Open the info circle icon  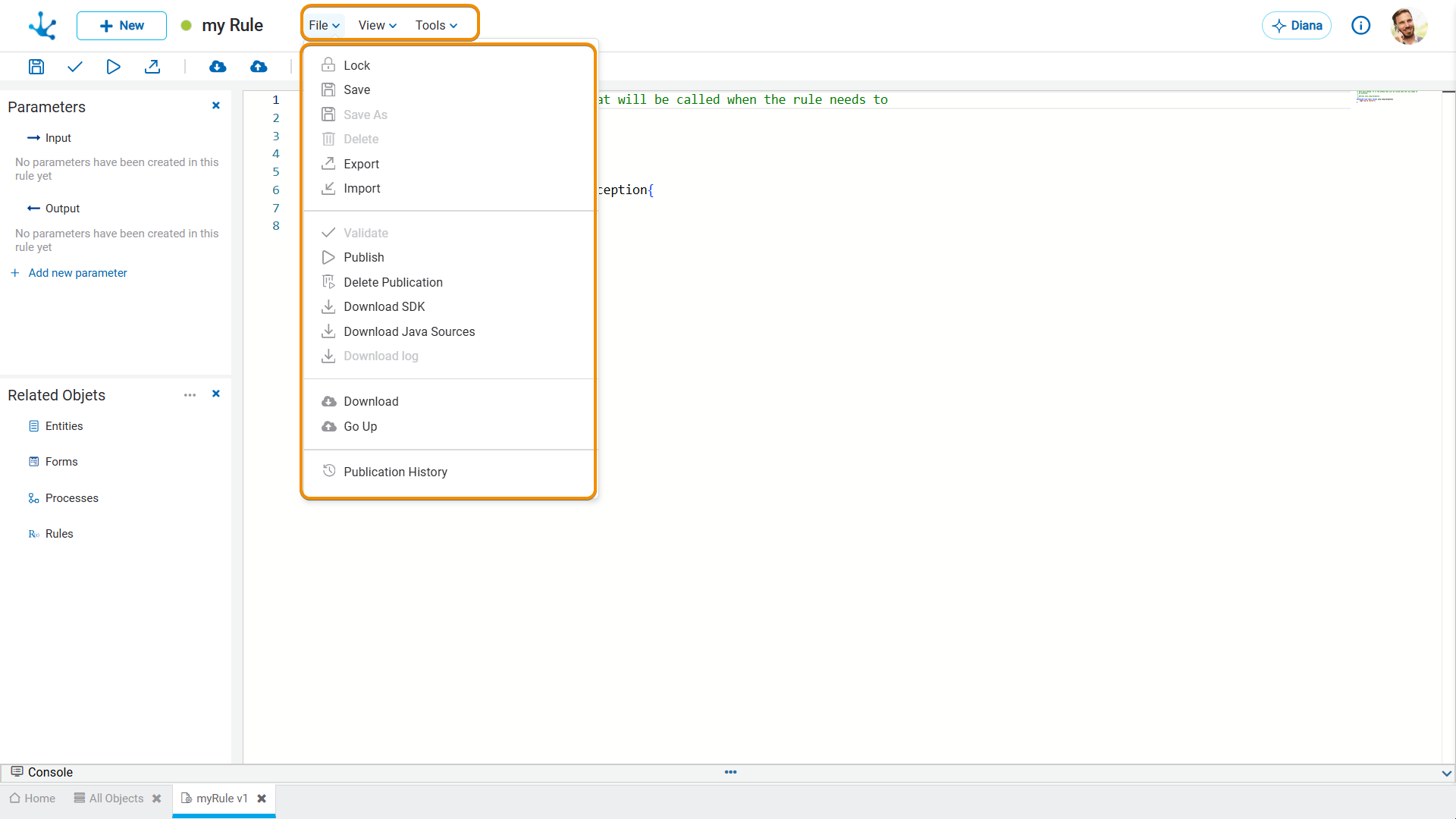point(1361,26)
